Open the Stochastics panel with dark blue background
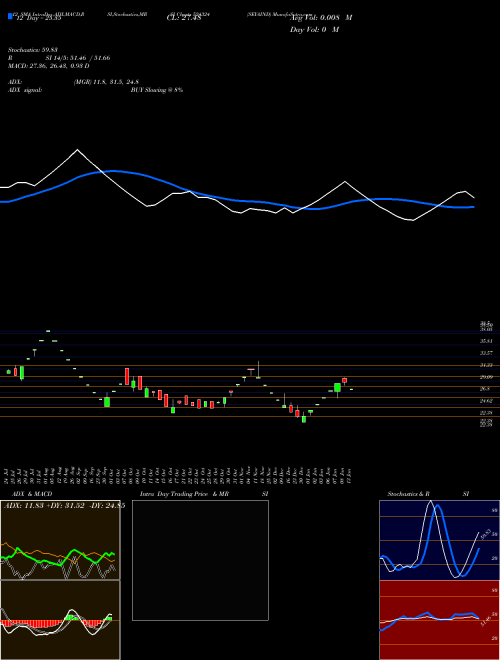This screenshot has width=500, height=660. coord(439,540)
